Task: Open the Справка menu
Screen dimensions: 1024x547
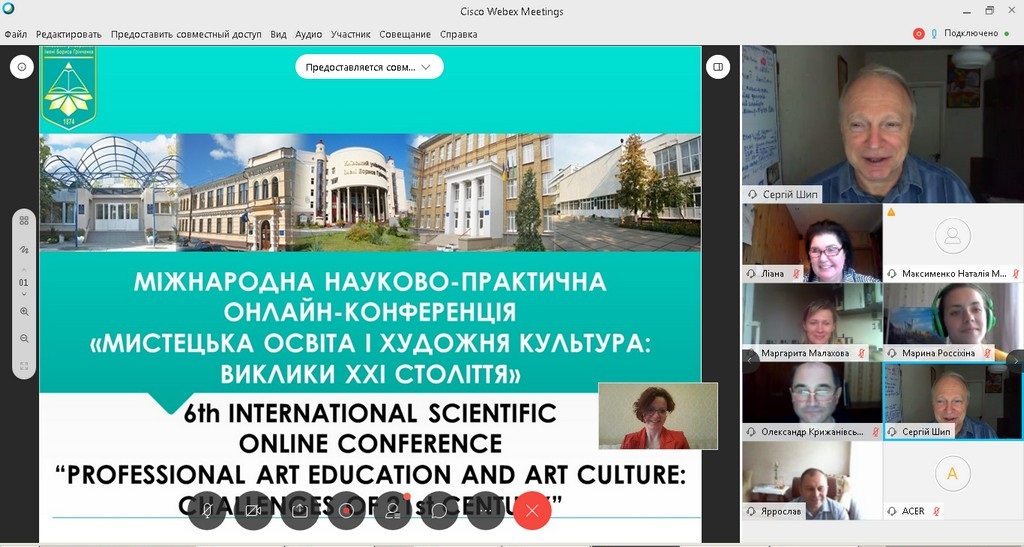Action: [458, 34]
